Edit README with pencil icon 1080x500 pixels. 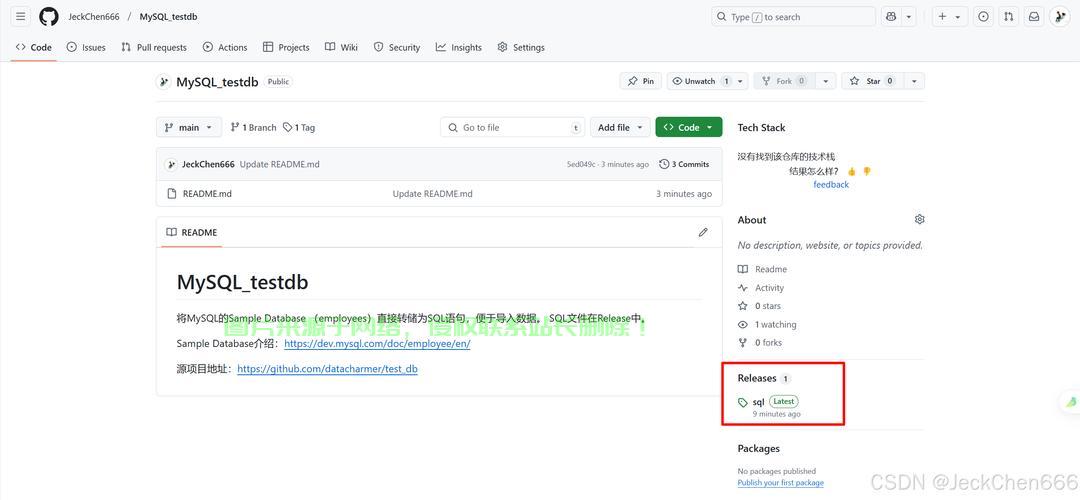pyautogui.click(x=703, y=233)
